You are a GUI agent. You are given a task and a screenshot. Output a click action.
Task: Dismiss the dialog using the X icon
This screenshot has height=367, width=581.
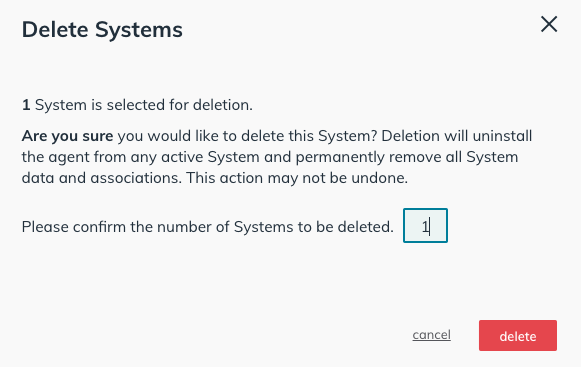tap(549, 24)
